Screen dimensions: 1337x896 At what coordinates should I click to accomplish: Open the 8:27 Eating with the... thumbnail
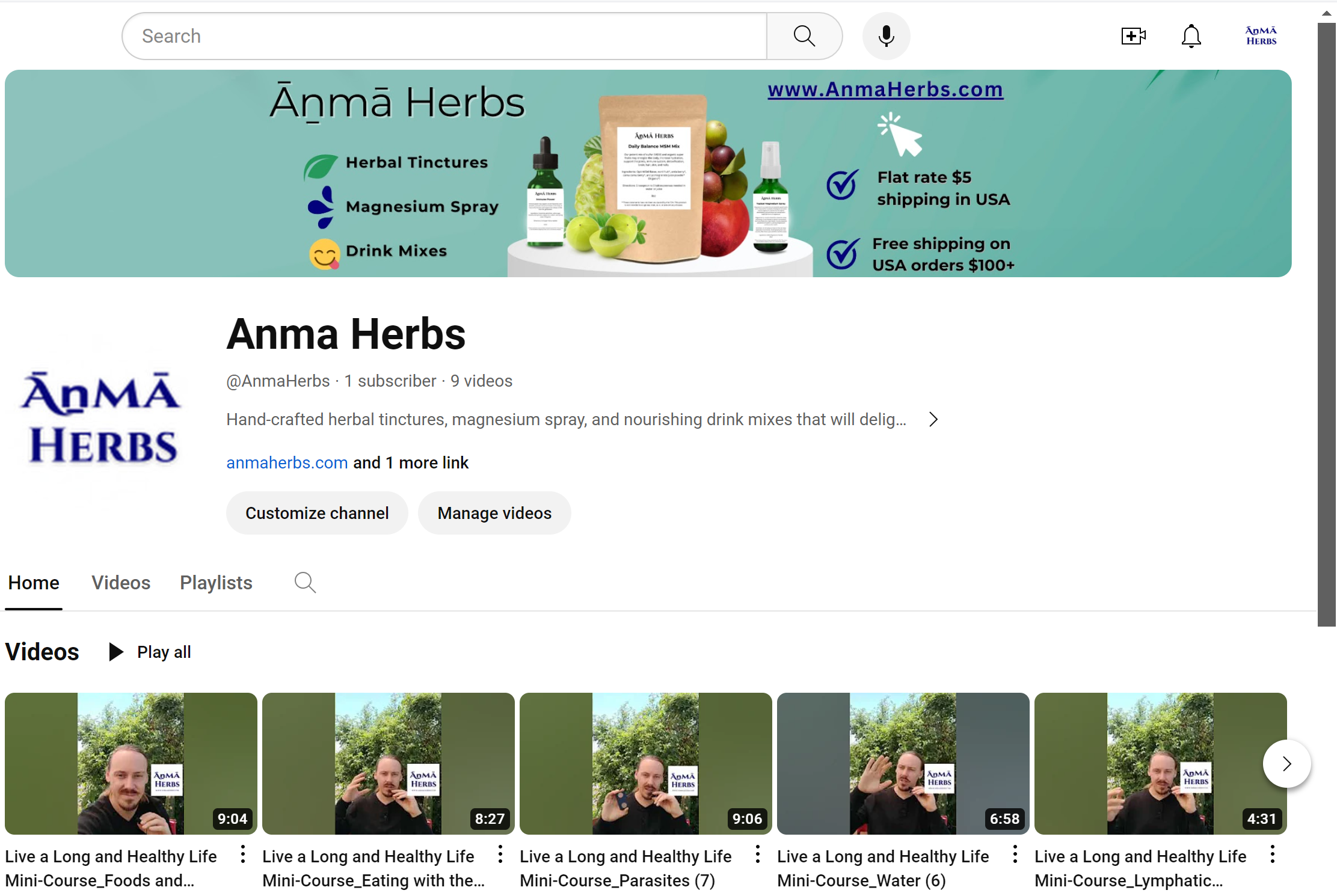point(389,764)
